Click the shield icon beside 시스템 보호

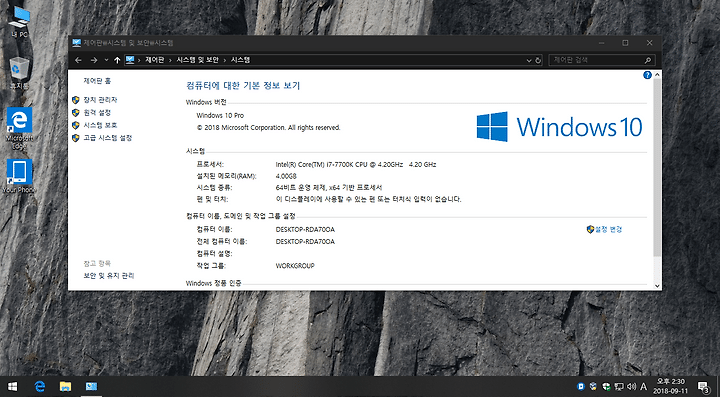[76, 125]
